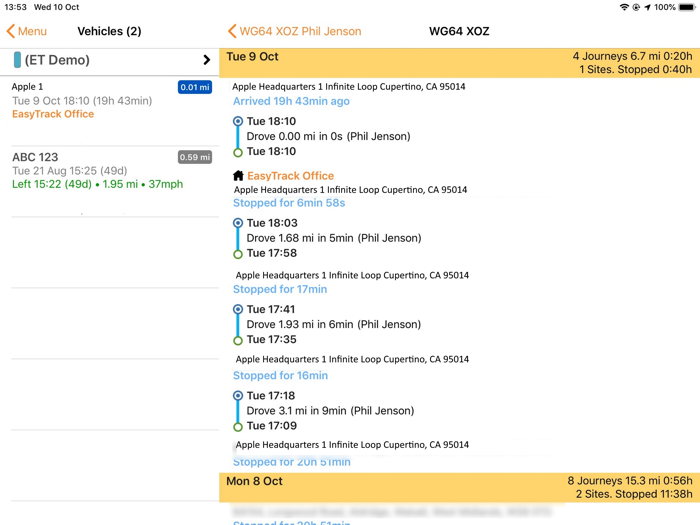Open the Stopped for 16min entry
This screenshot has height=525, width=700.
tap(280, 375)
